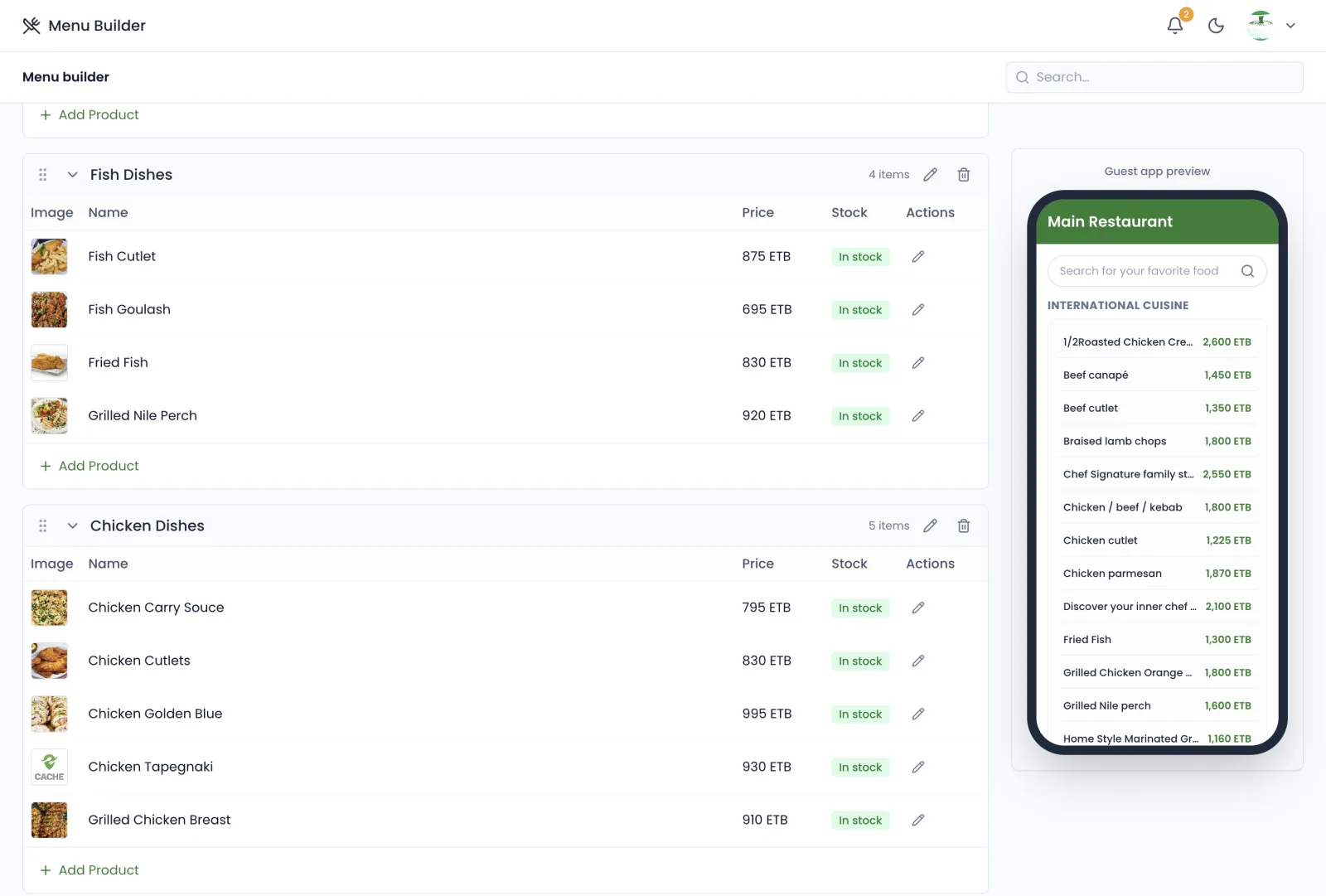The image size is (1326, 896).
Task: Click the Menu Builder logo icon
Action: (x=31, y=26)
